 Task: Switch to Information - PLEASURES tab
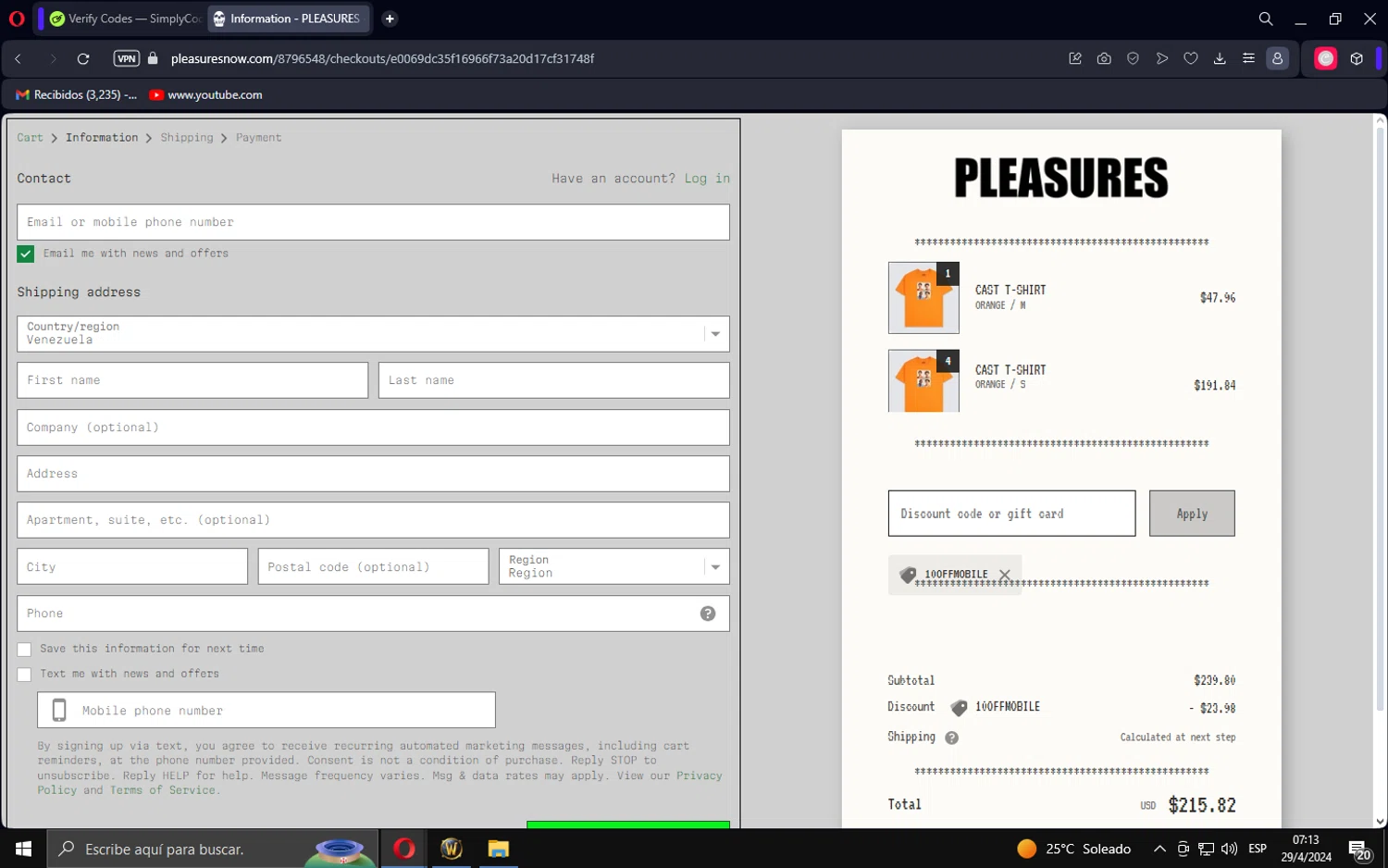289,19
